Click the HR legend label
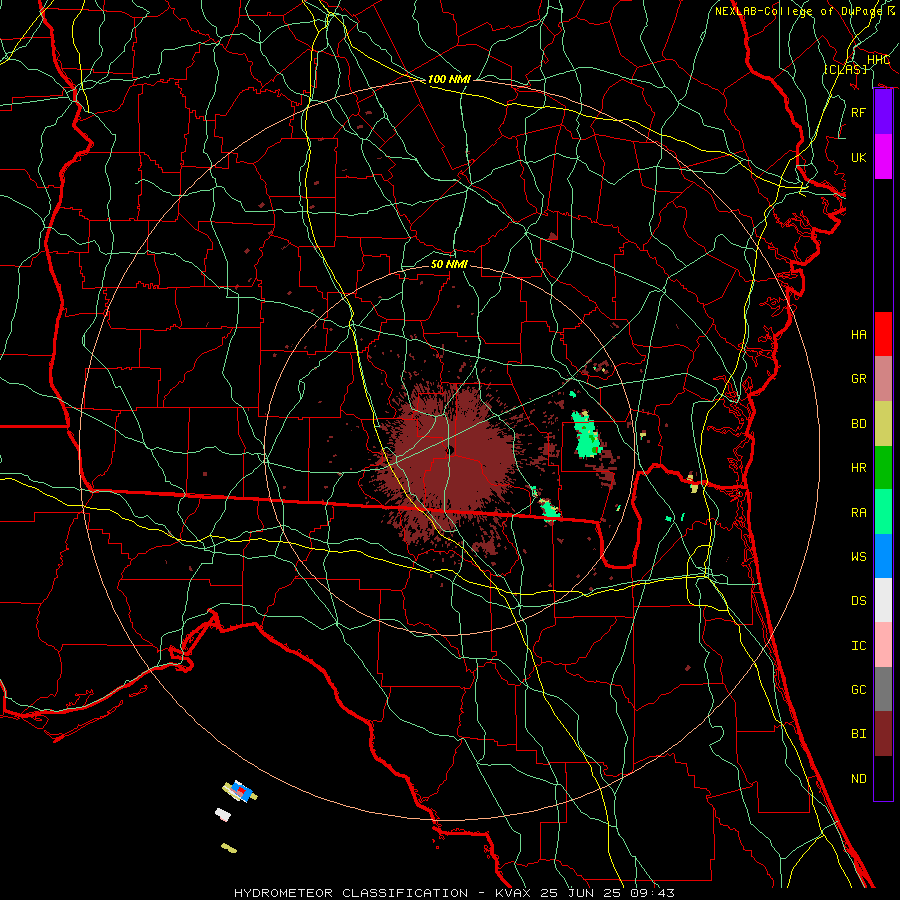Viewport: 900px width, 900px height. click(858, 468)
